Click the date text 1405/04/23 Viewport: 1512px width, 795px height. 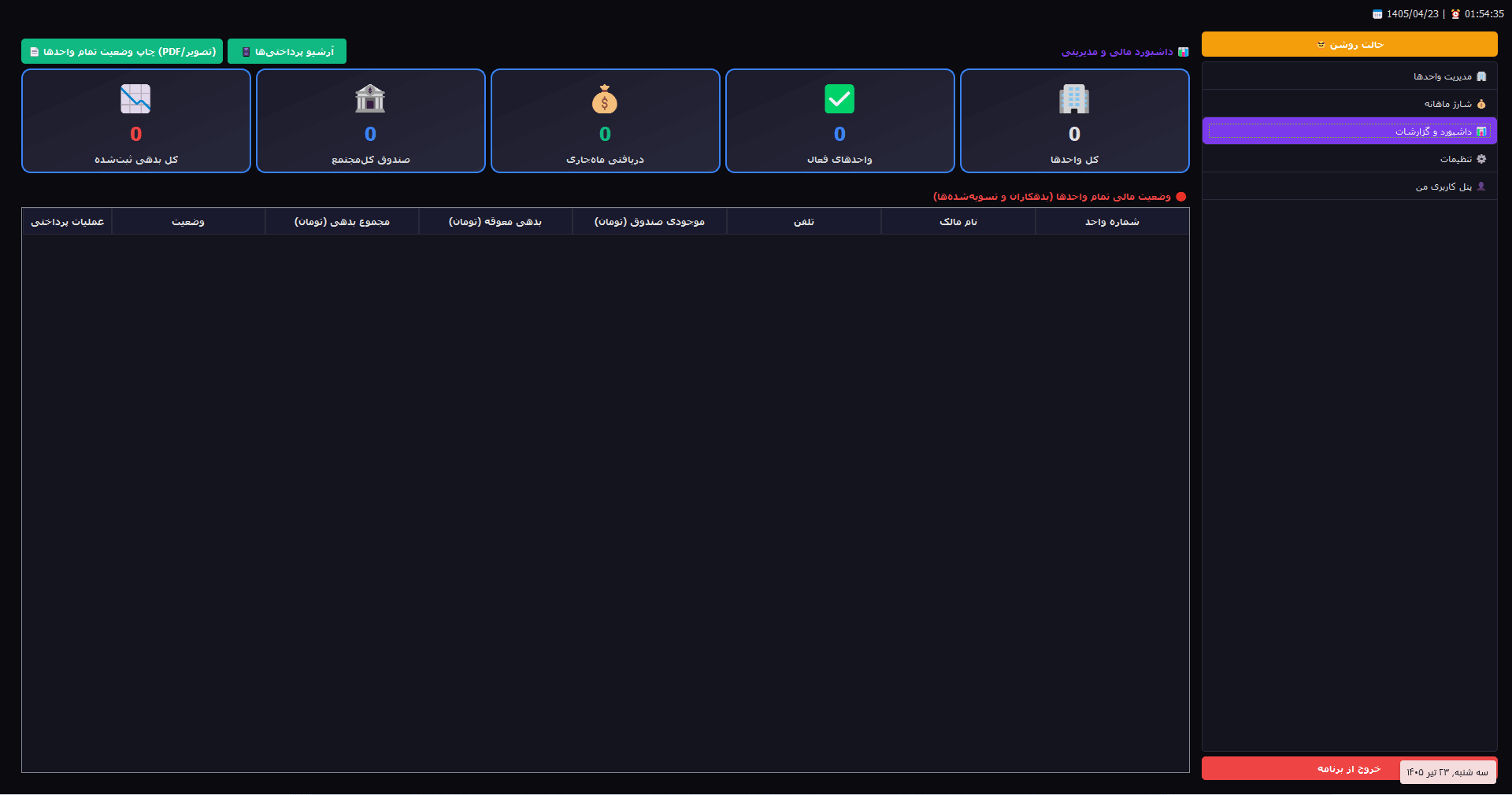click(1413, 14)
